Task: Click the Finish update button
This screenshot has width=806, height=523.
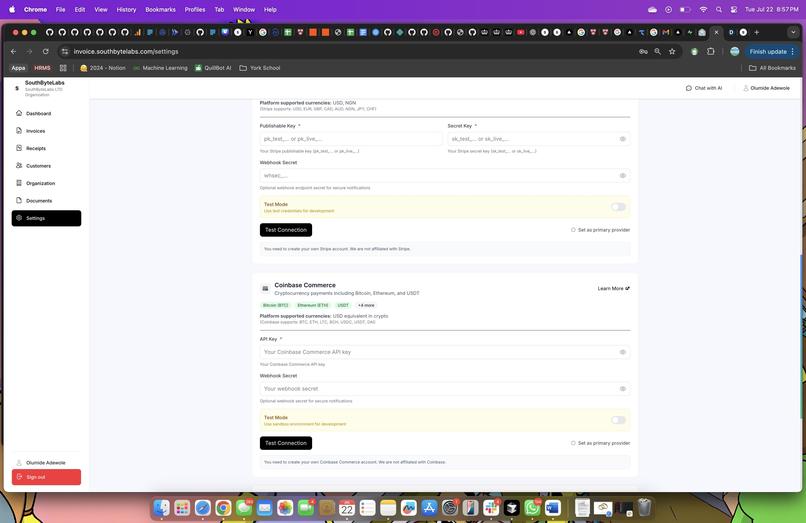Action: pos(768,51)
